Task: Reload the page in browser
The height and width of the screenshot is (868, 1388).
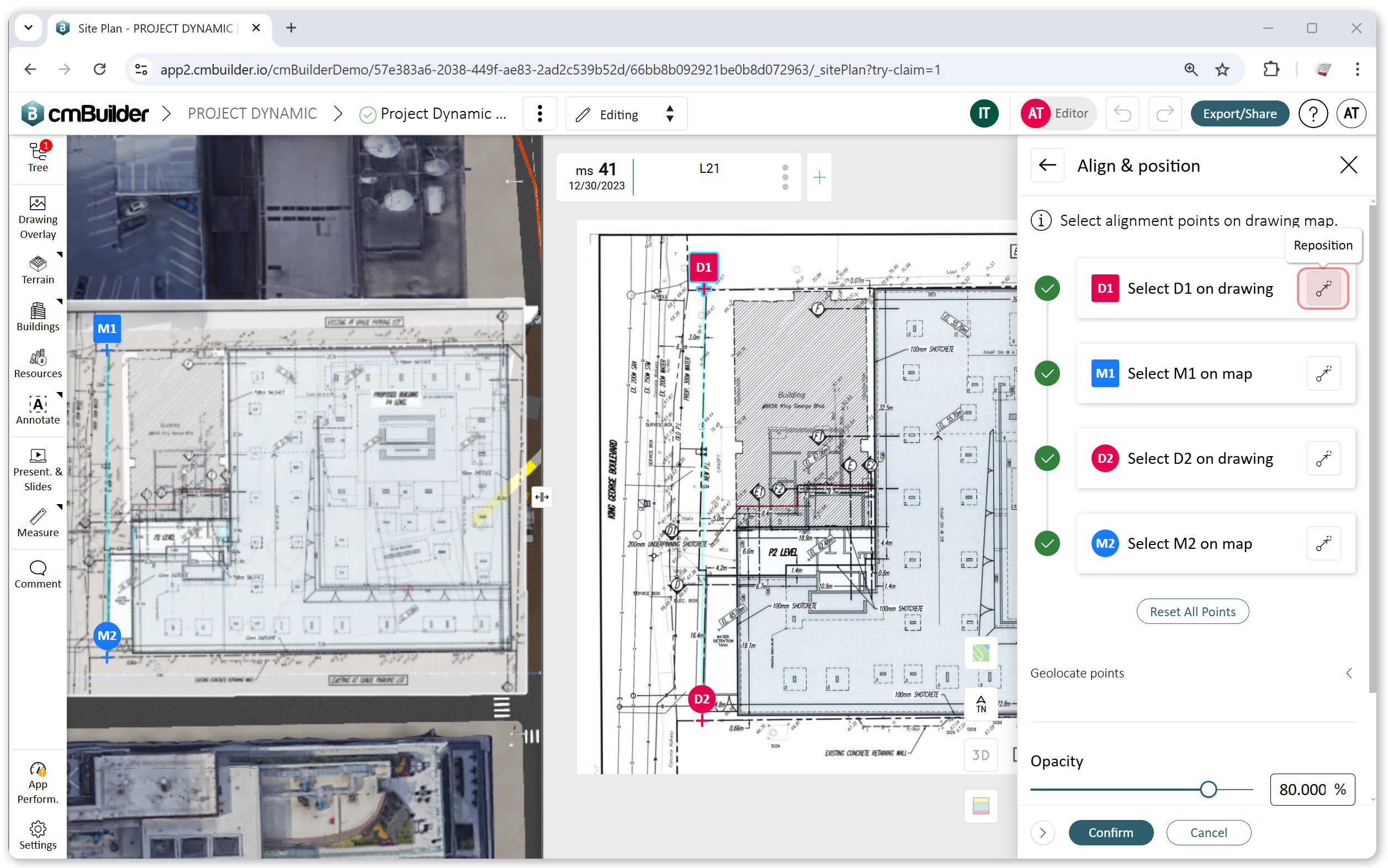Action: click(x=100, y=70)
